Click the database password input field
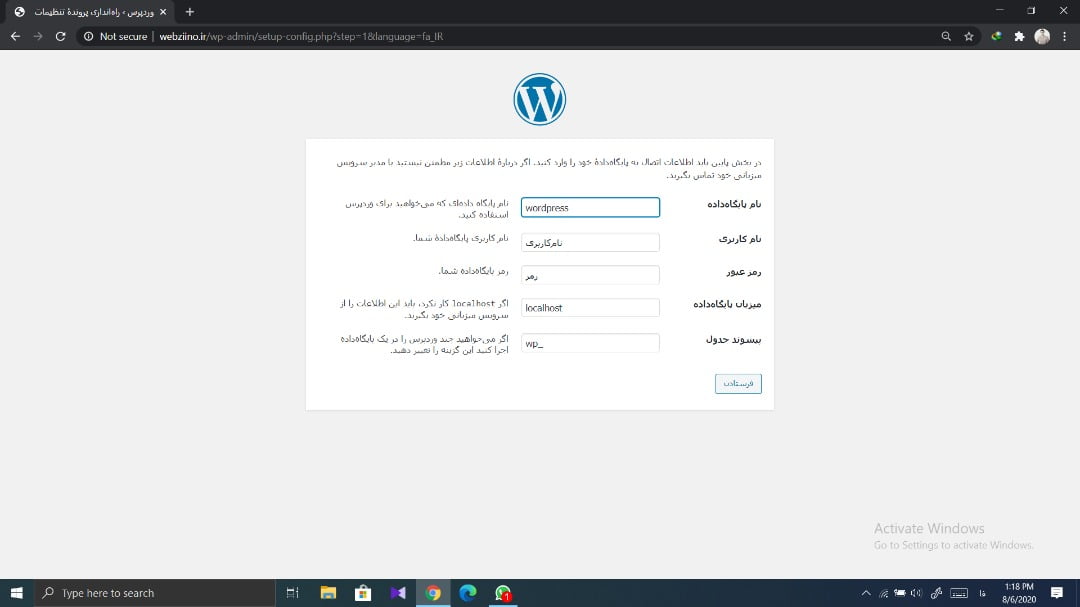 [590, 275]
